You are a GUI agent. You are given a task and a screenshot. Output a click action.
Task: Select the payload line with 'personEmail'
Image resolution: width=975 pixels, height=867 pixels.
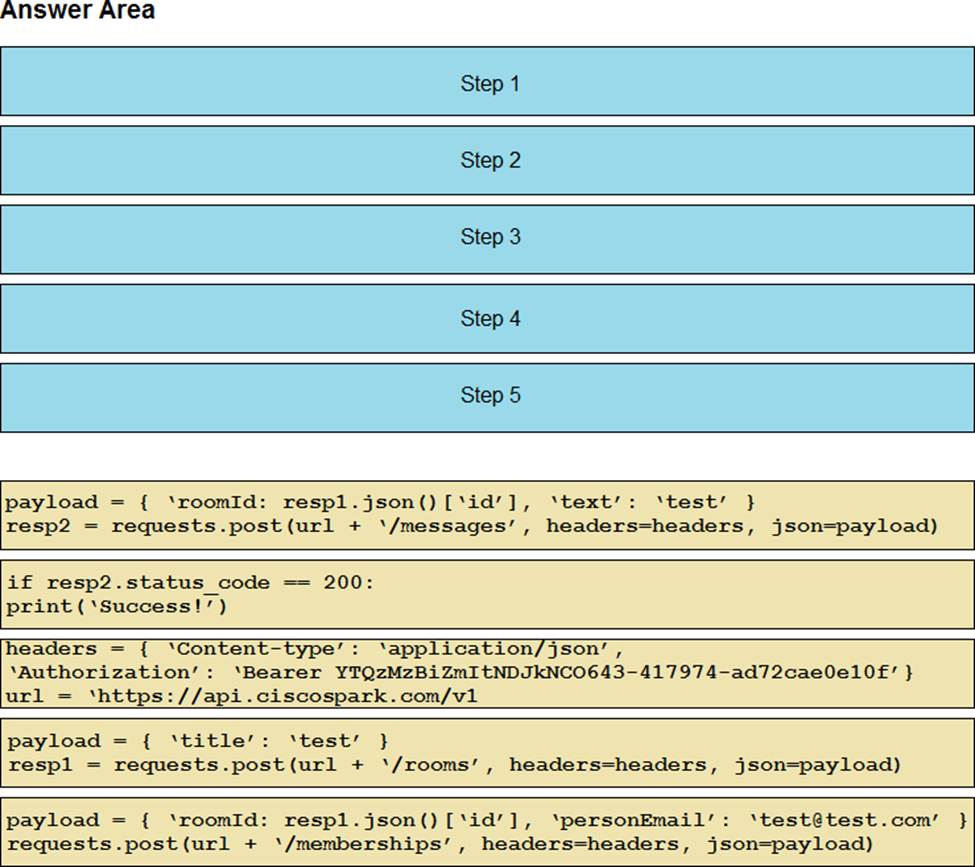pyautogui.click(x=487, y=820)
